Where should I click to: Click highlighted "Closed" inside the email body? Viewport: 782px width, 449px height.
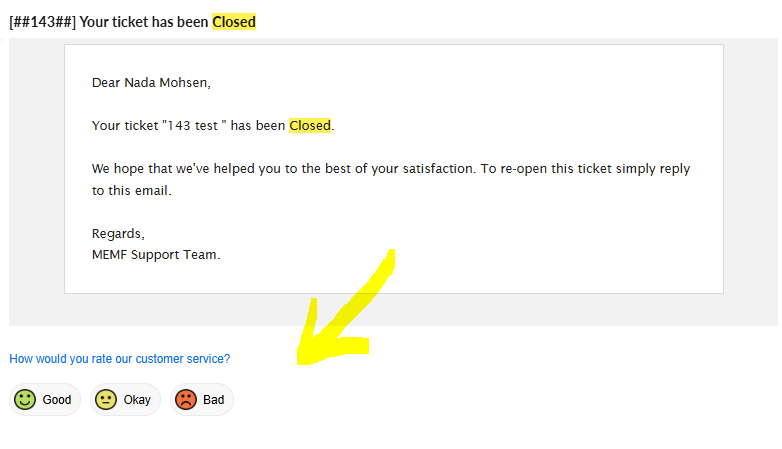click(310, 126)
